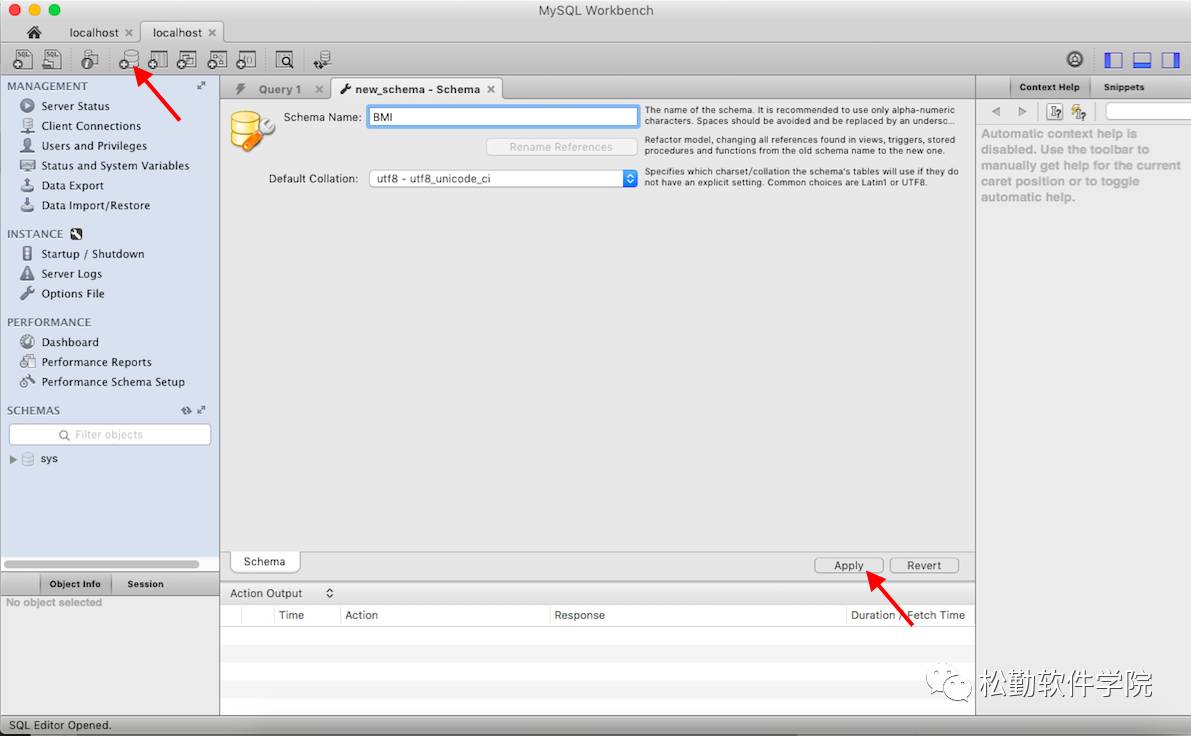The image size is (1191, 736).
Task: Close the new_schema - Schema tab
Action: 491,89
